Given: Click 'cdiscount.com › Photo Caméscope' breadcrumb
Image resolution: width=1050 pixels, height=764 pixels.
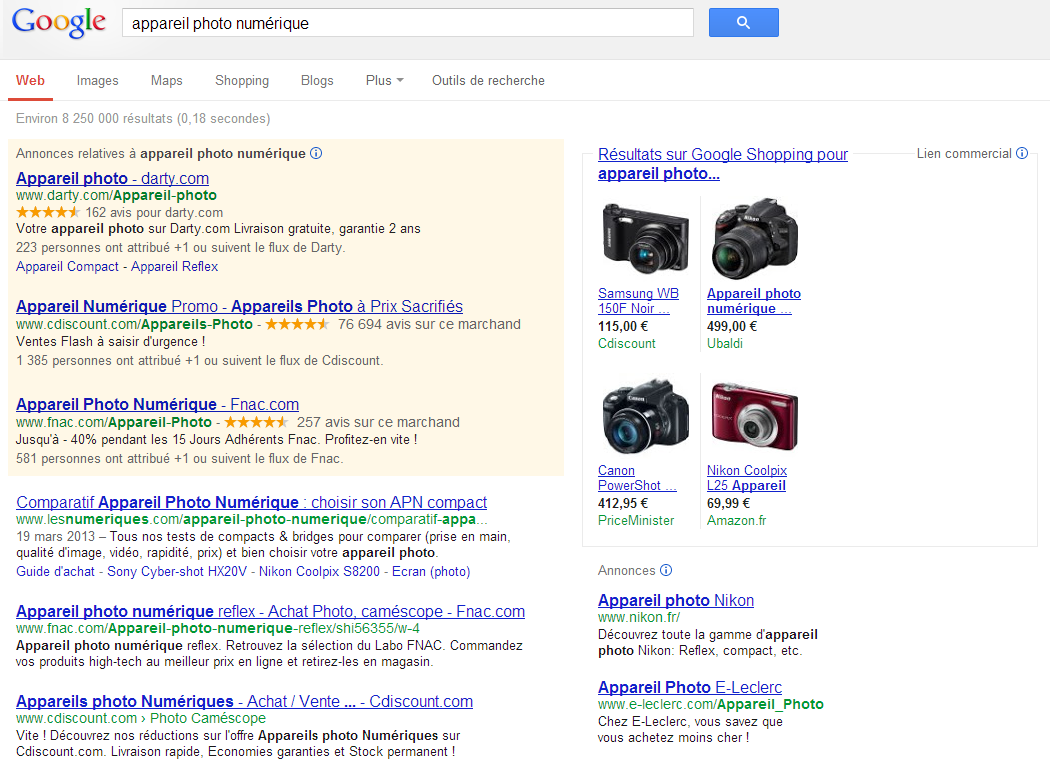Looking at the screenshot, I should coord(141,718).
